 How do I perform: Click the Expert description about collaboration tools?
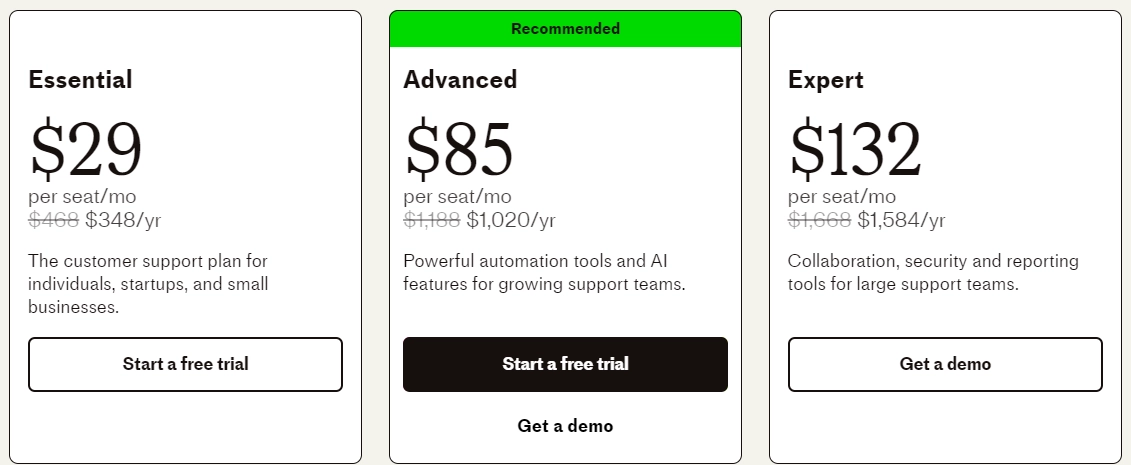(x=933, y=273)
